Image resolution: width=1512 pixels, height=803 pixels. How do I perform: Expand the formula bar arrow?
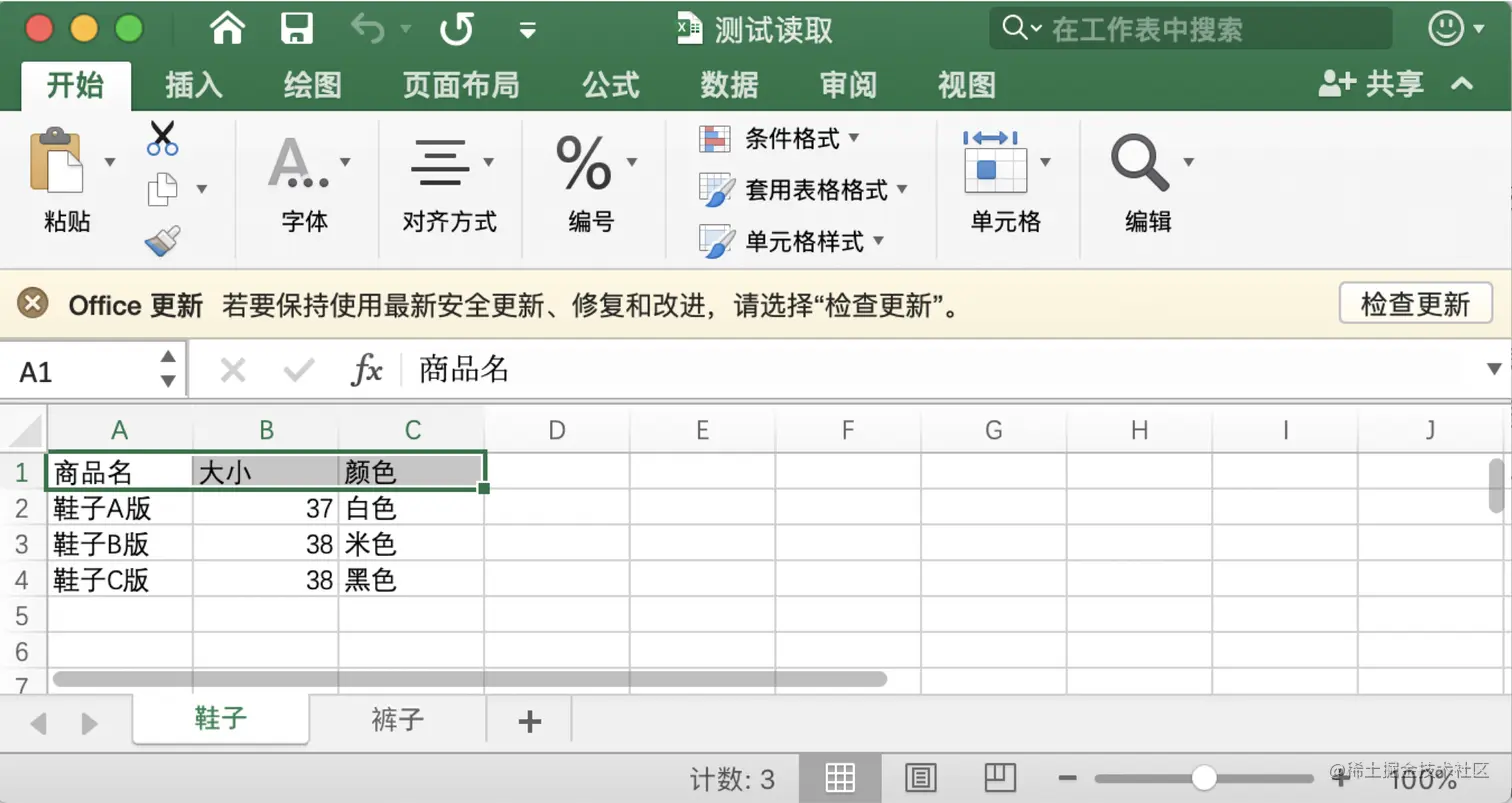pyautogui.click(x=1495, y=369)
